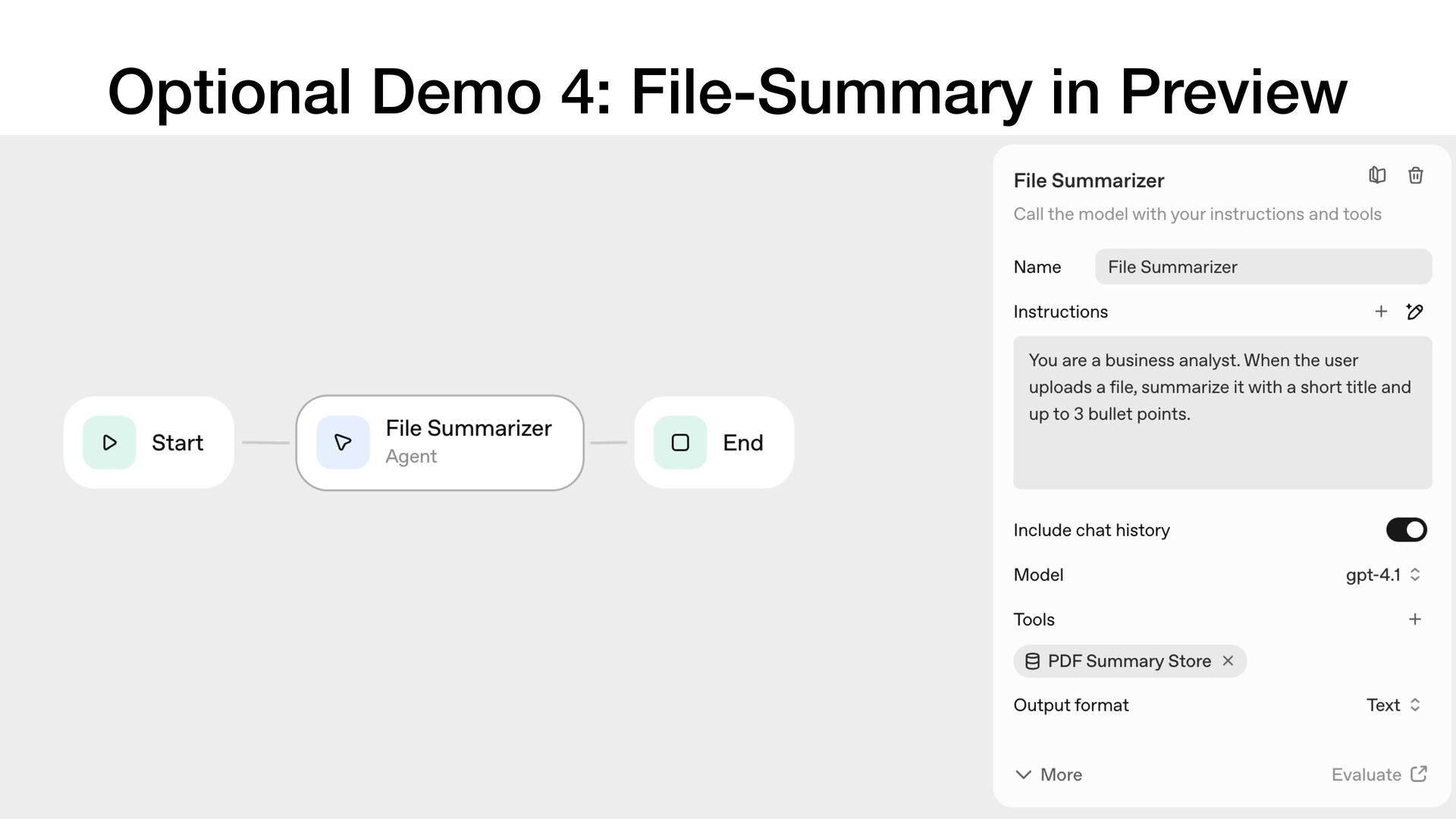Expand the More section
The image size is (1456, 819).
point(1049,774)
